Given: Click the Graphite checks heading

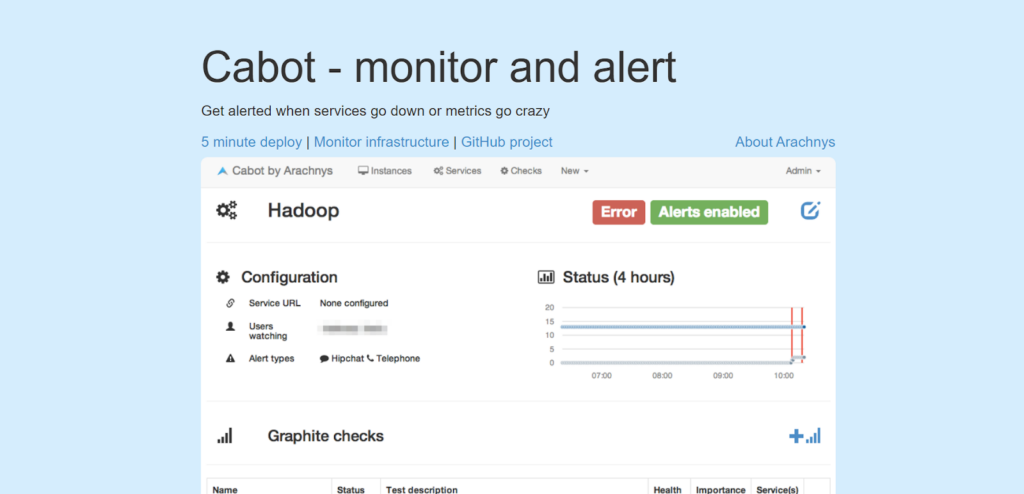Looking at the screenshot, I should 325,436.
